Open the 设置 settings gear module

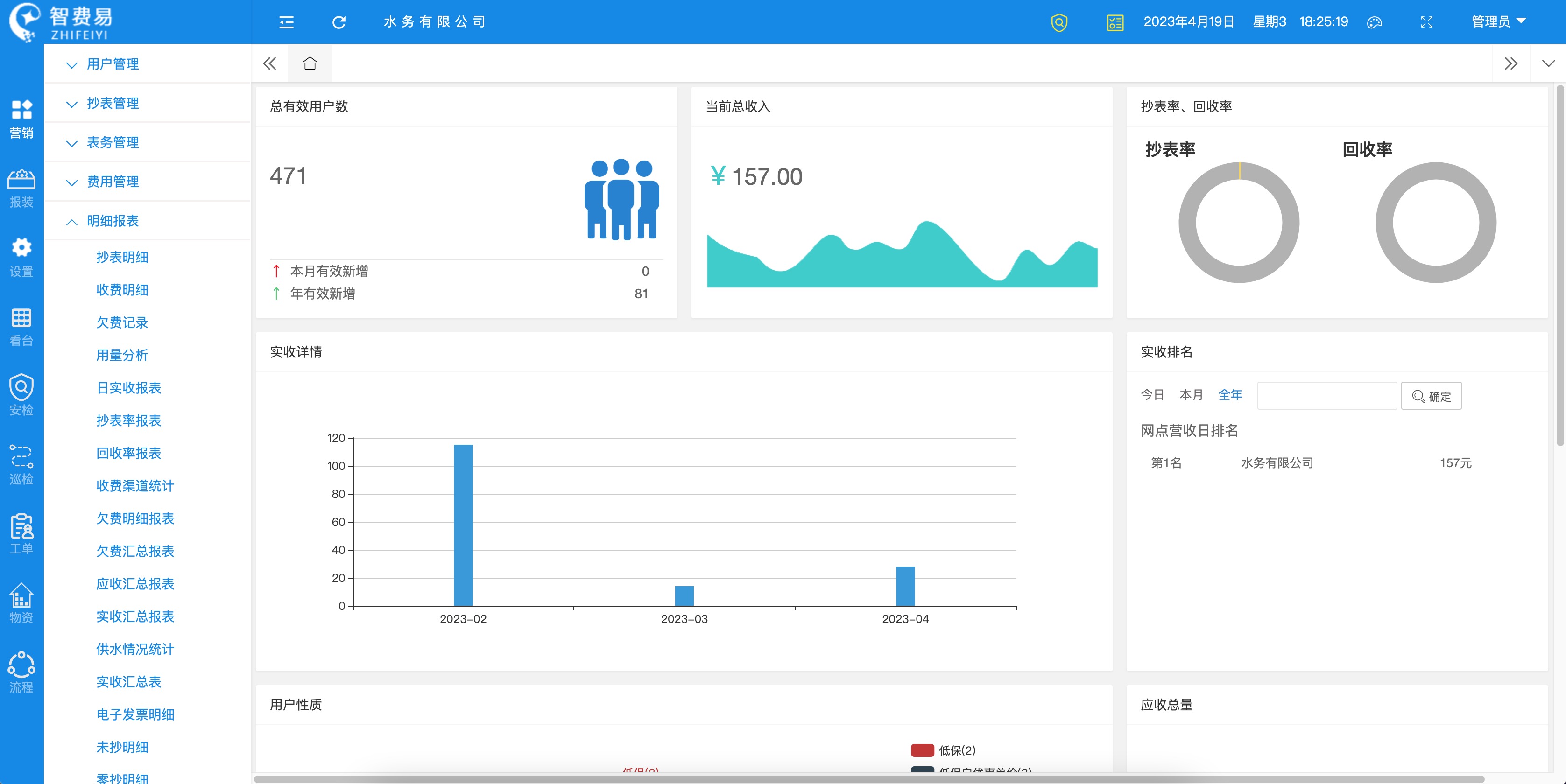point(21,258)
